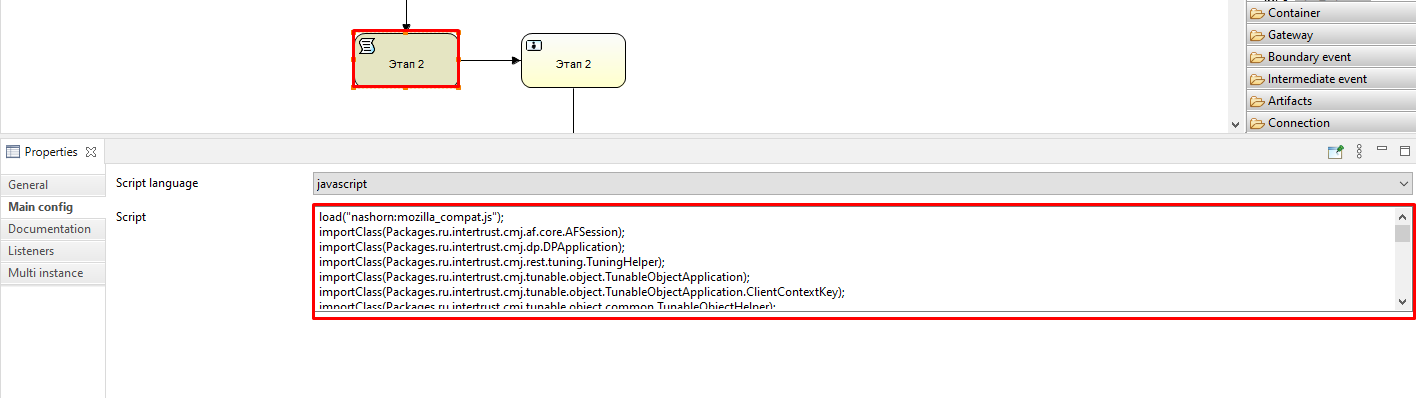
Task: Switch to the Documentation tab
Action: tap(52, 229)
